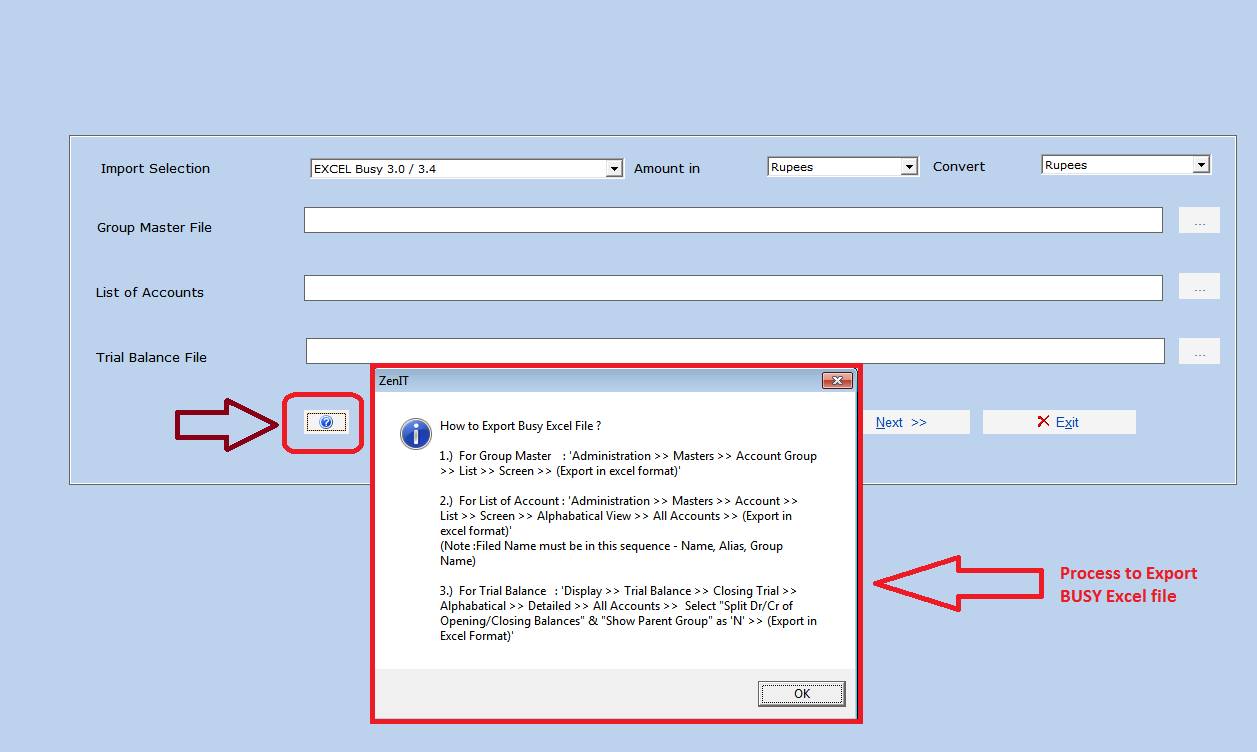Click OK in the ZenIT dialog
Screen dimensions: 1257x752
pos(802,693)
